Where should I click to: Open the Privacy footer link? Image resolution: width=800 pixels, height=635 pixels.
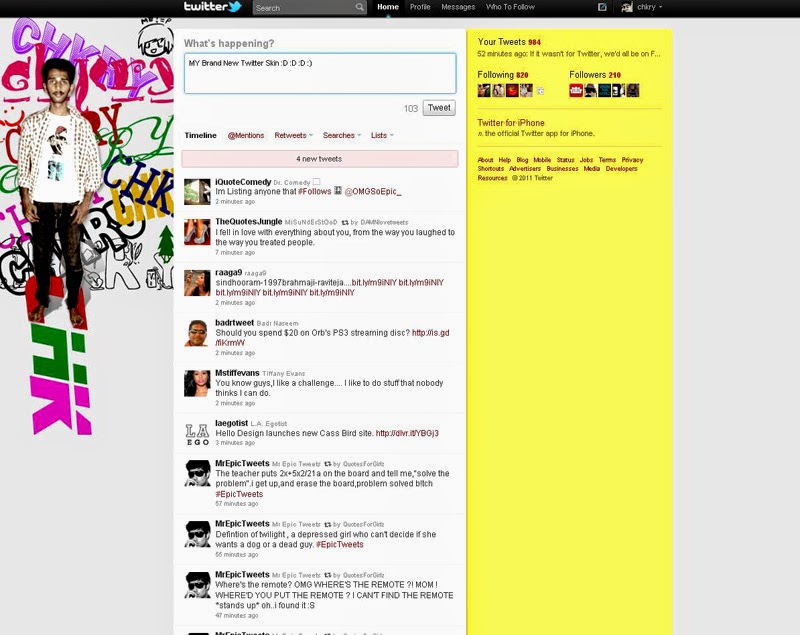pos(632,160)
